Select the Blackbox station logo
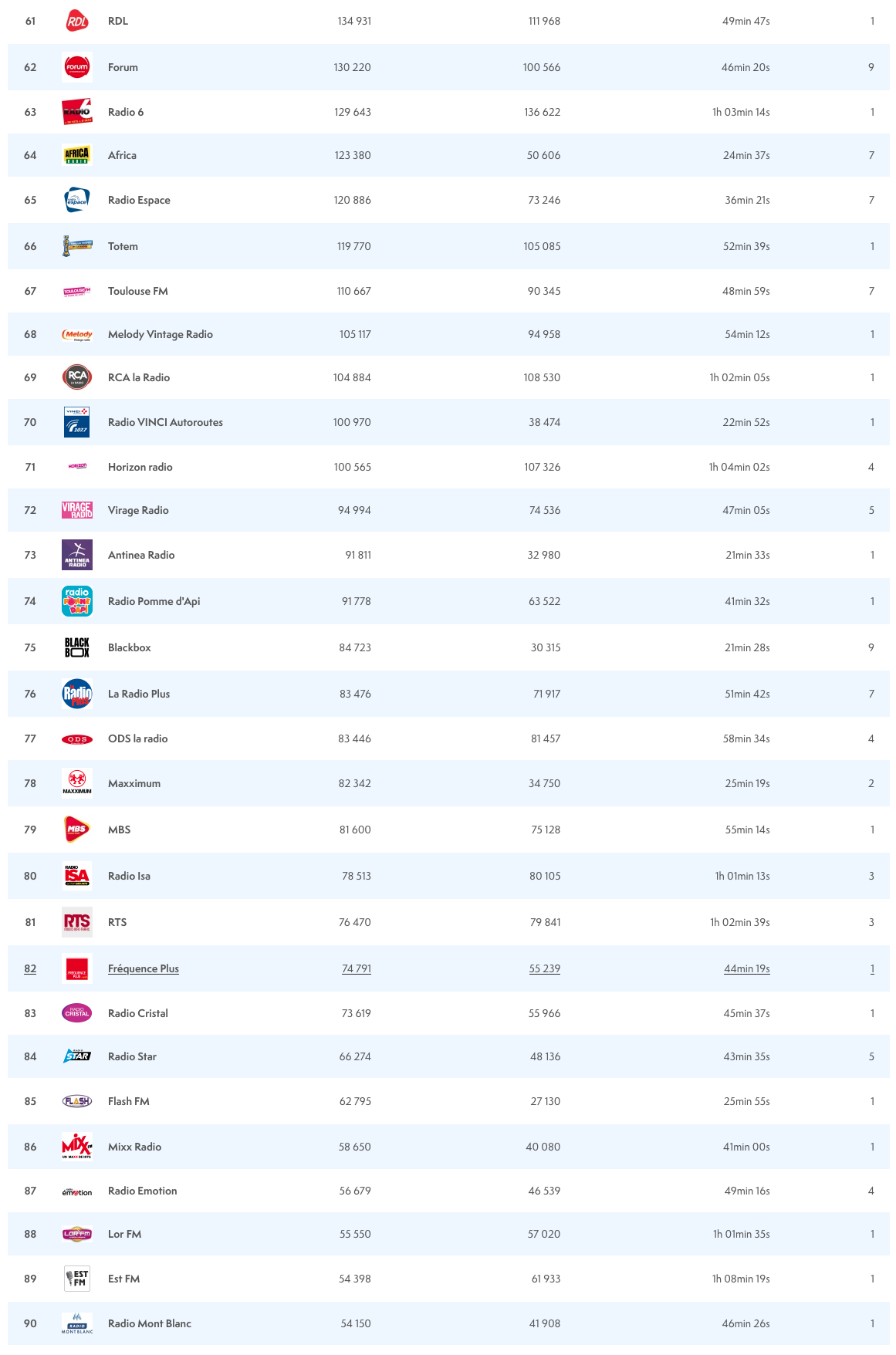Viewport: 896px width, 1355px height. coord(77,647)
